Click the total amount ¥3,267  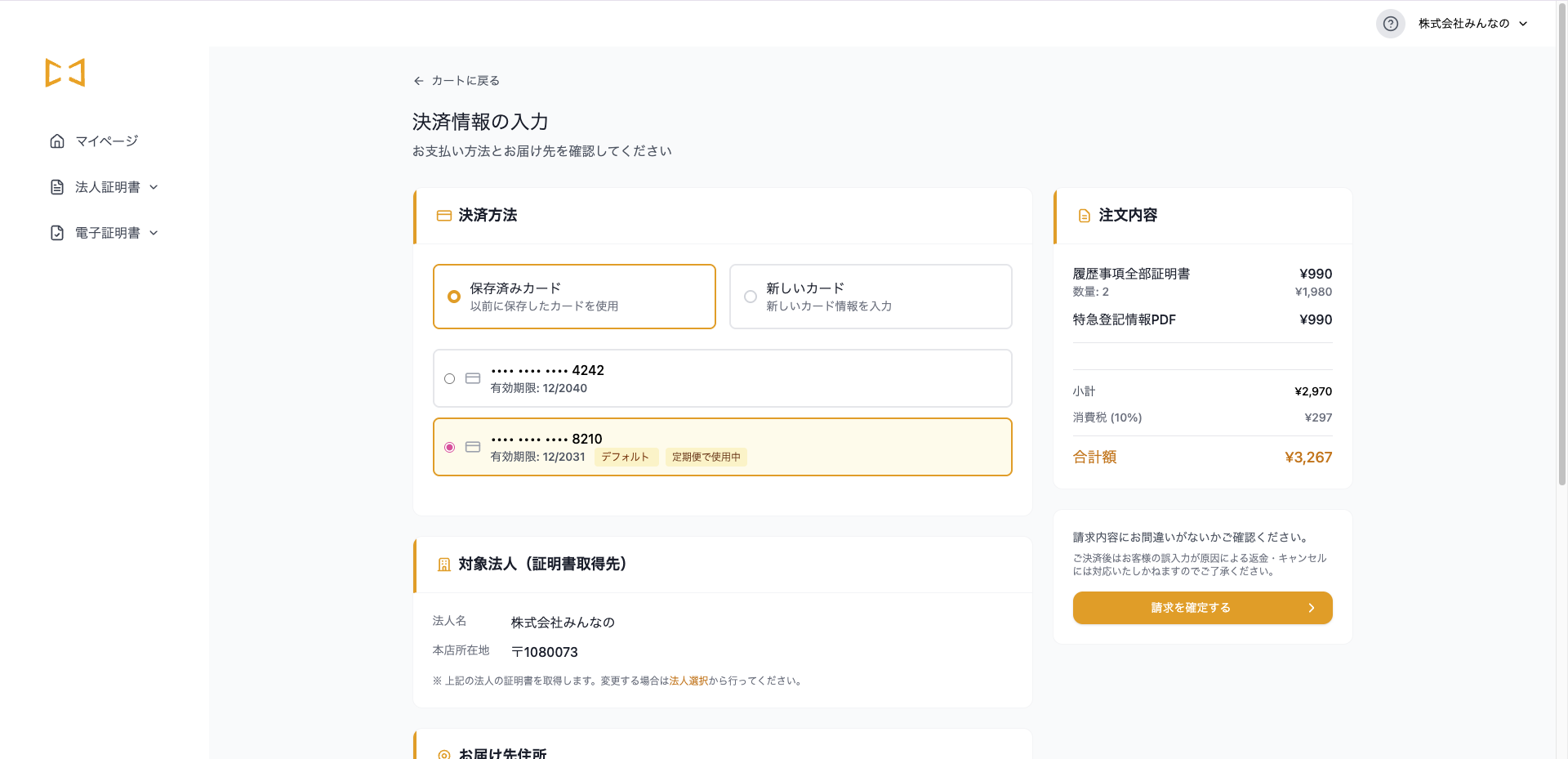[1308, 458]
